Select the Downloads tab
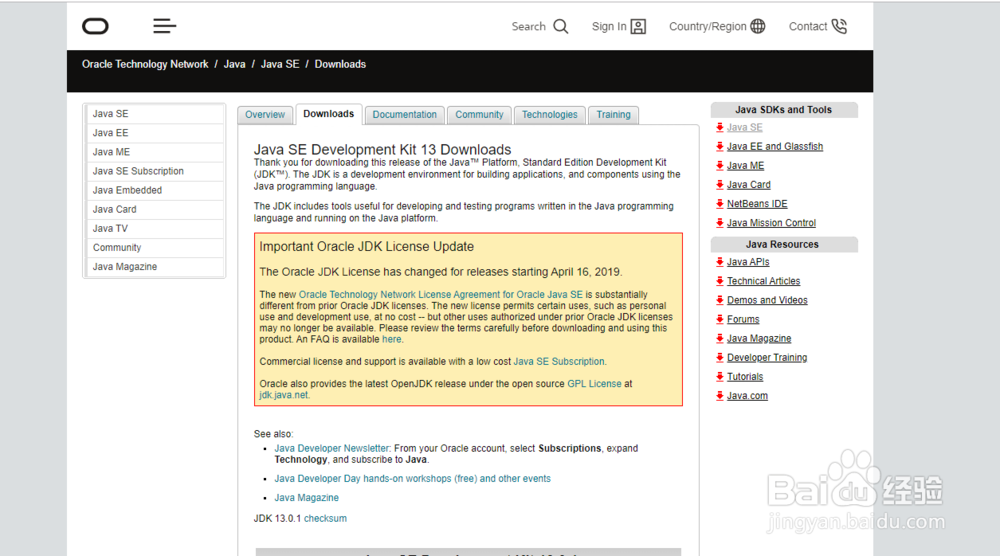The width and height of the screenshot is (1000, 556). coord(328,114)
